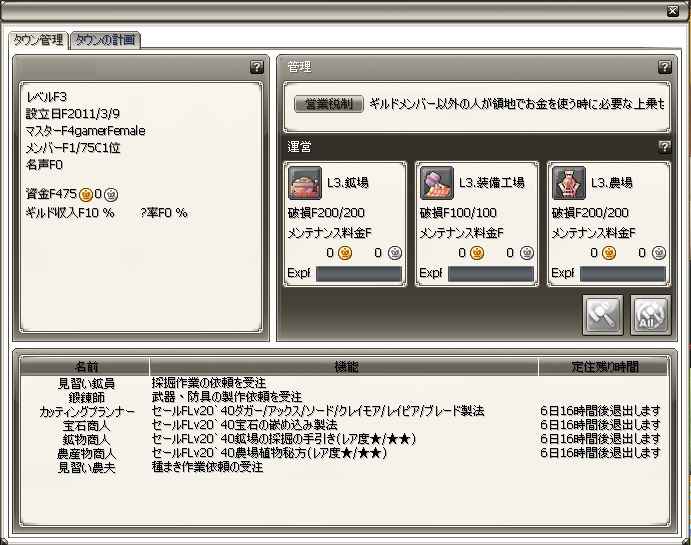Open help for the 管理 section
Viewport: 691px width, 545px height.
pyautogui.click(x=664, y=67)
